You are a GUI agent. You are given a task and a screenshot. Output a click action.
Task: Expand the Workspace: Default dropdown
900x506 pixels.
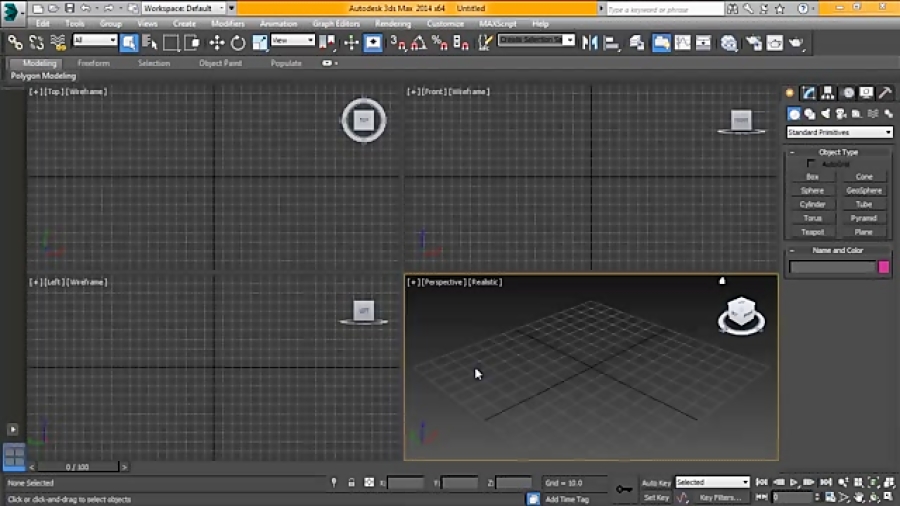coord(184,8)
